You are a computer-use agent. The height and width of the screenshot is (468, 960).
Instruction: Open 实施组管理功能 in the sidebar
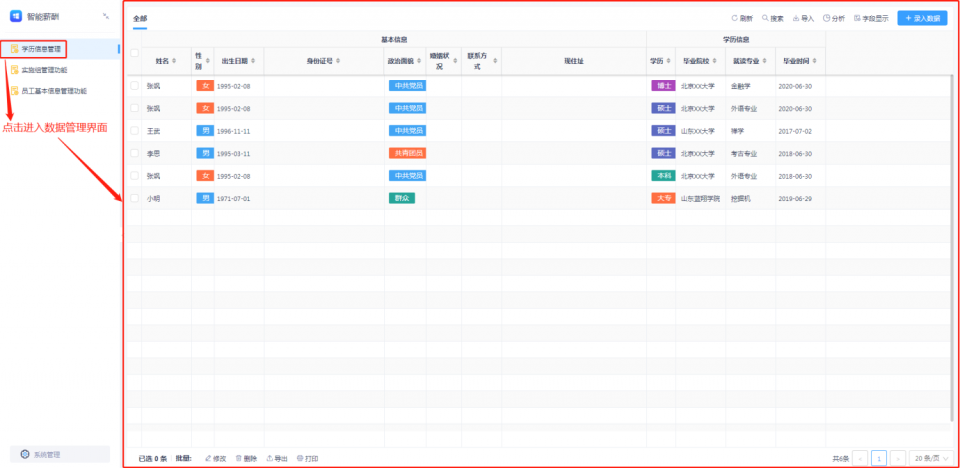point(58,70)
